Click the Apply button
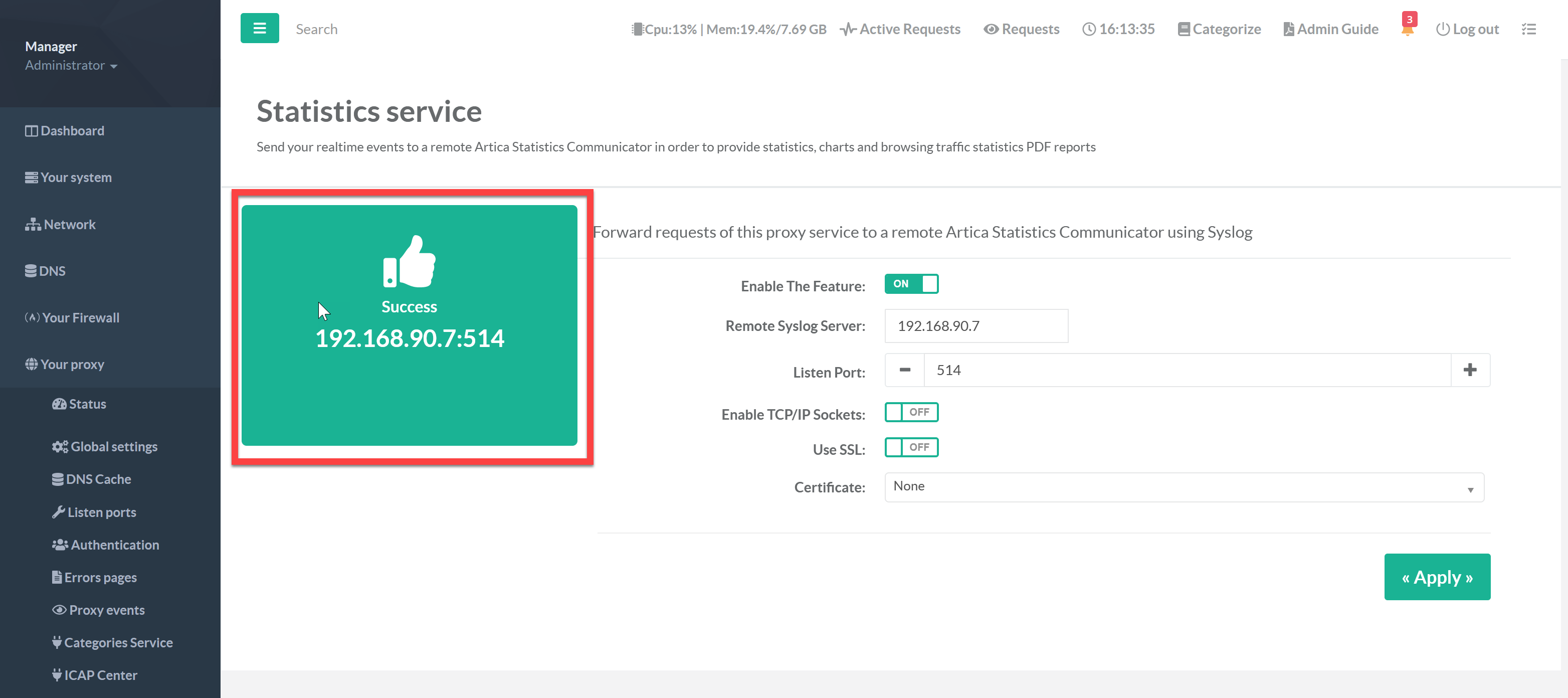 (x=1437, y=577)
